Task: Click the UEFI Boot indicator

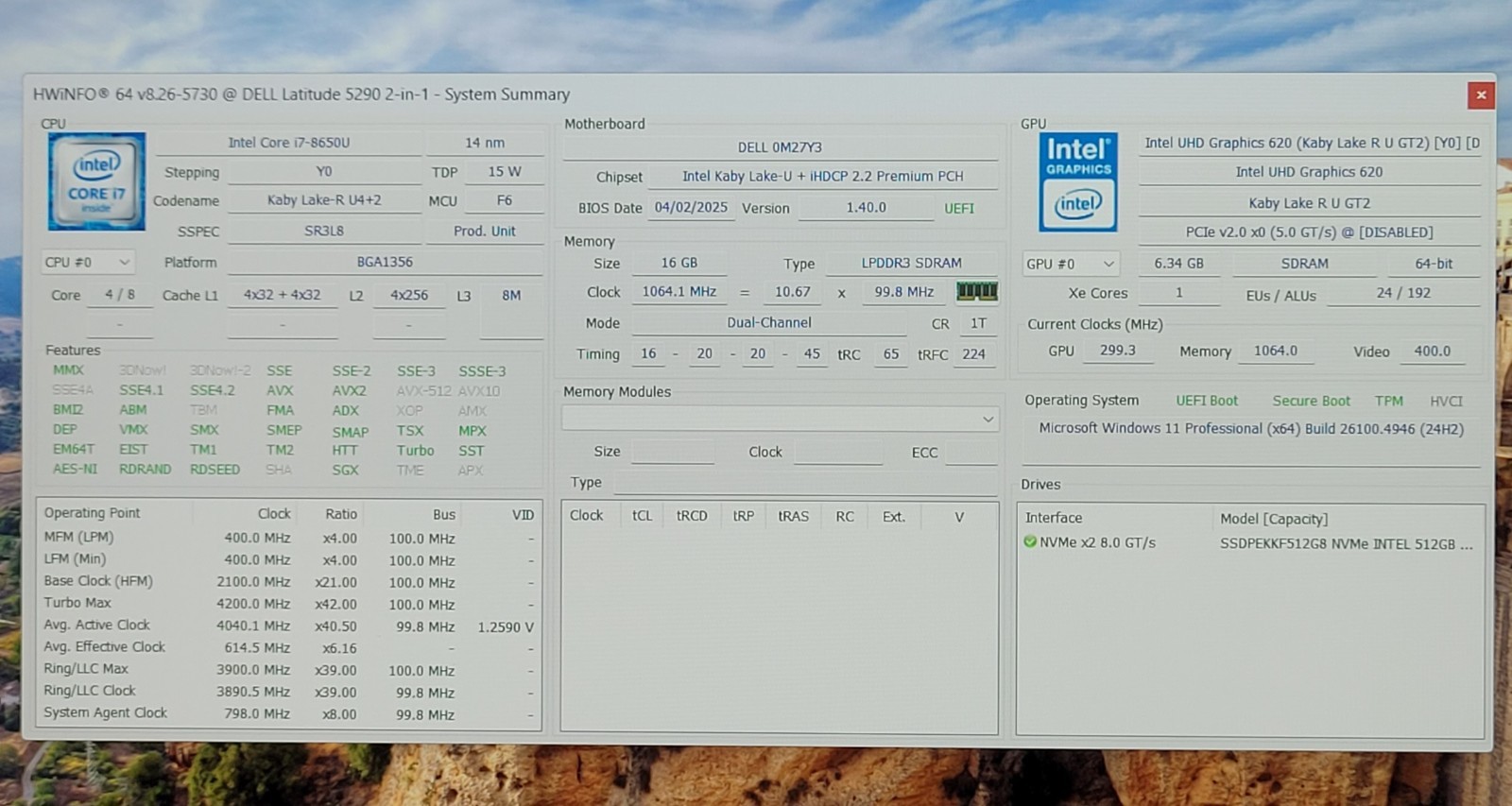Action: tap(1207, 401)
